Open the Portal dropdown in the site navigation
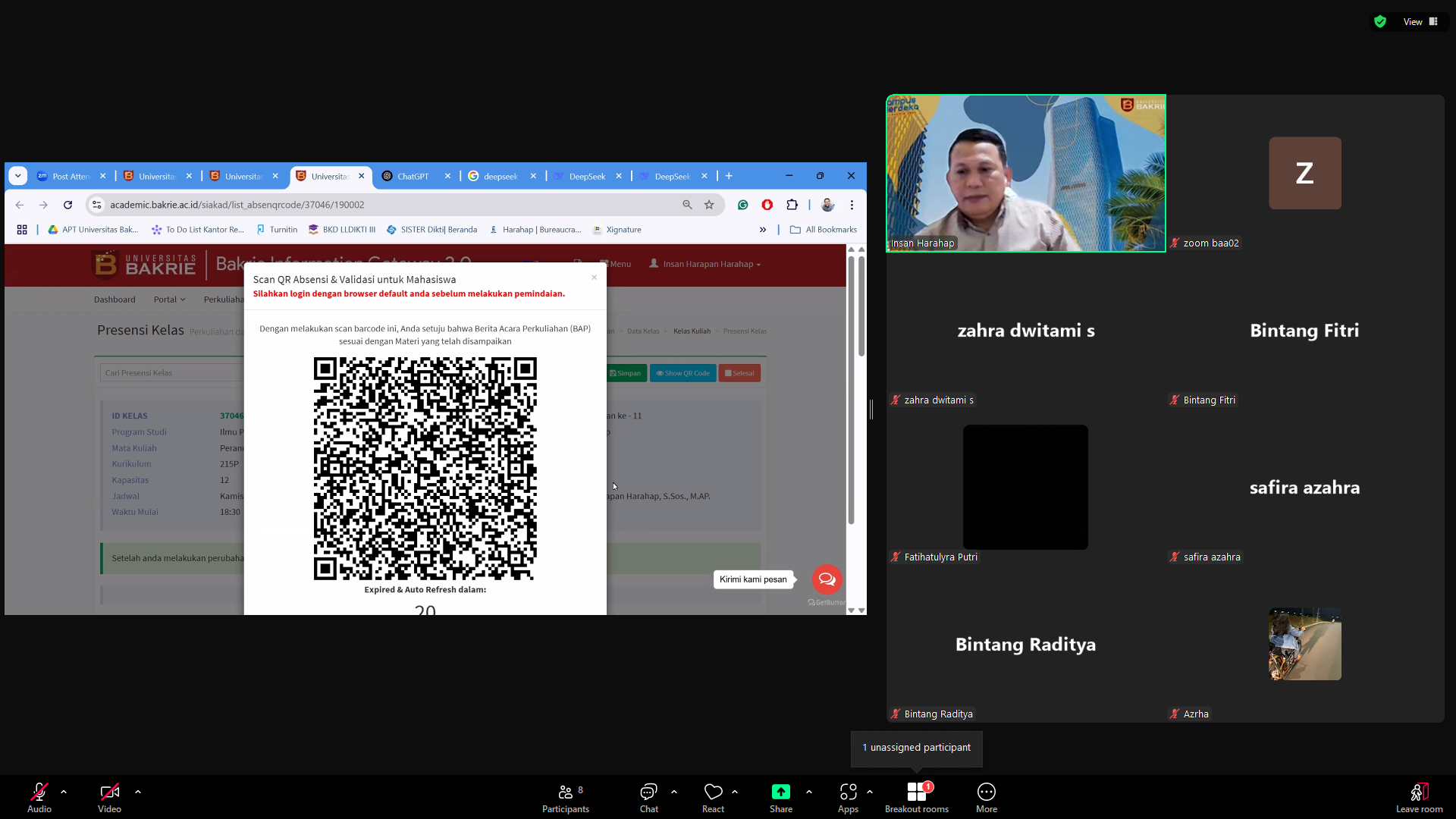The height and width of the screenshot is (819, 1456). click(169, 300)
